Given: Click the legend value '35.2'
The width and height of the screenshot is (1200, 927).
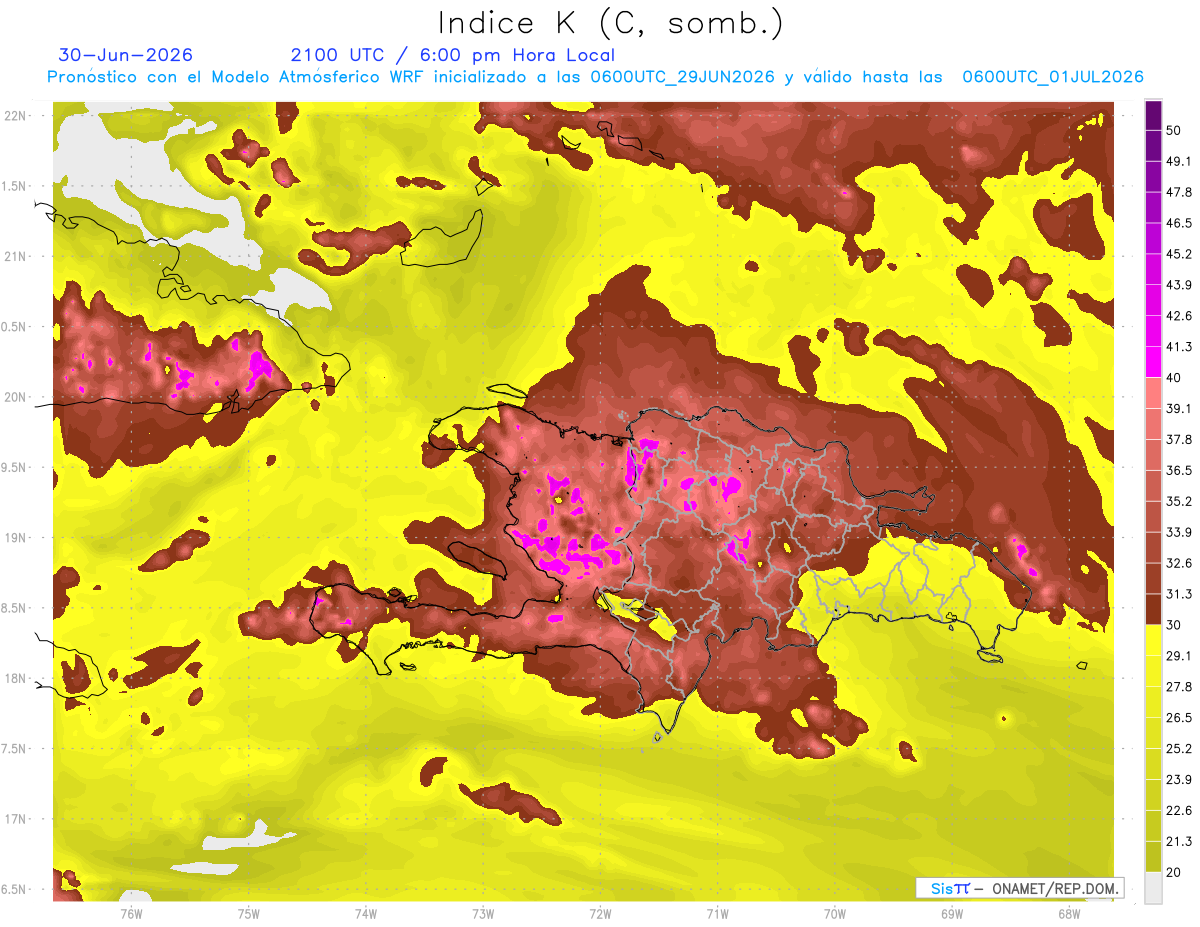Looking at the screenshot, I should 1179,501.
